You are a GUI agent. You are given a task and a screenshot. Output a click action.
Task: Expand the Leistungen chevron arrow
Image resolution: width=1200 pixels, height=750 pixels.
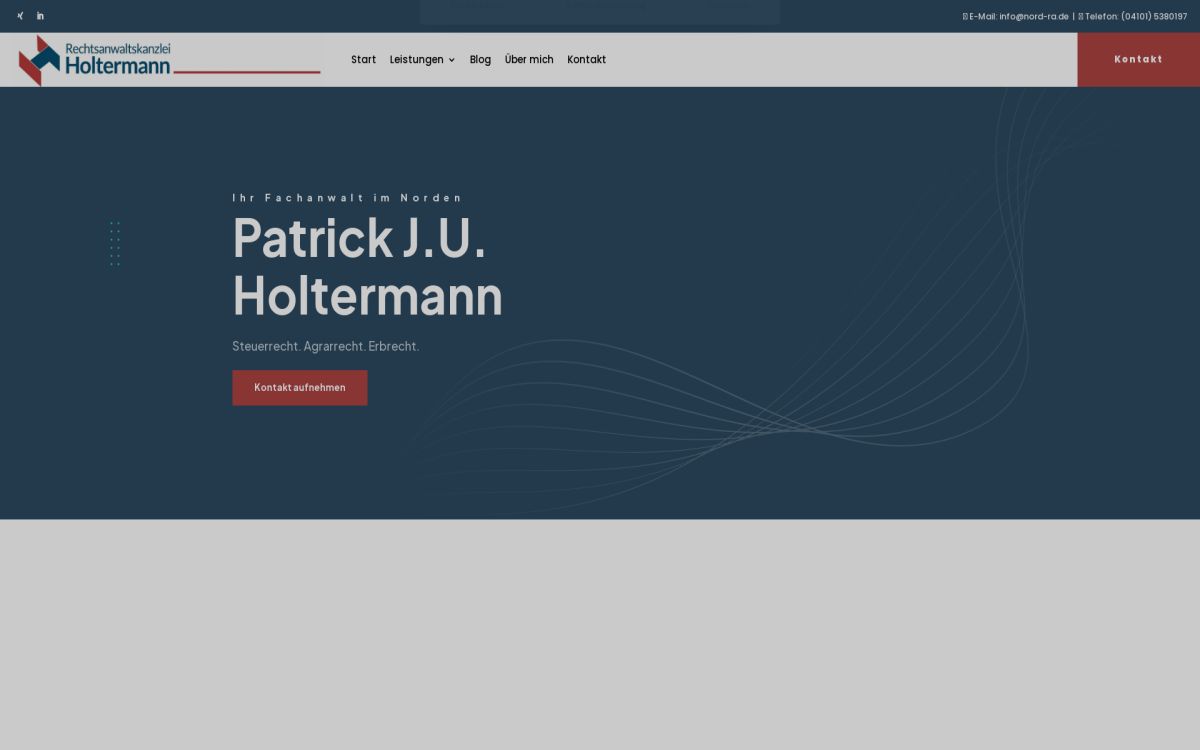pos(452,60)
